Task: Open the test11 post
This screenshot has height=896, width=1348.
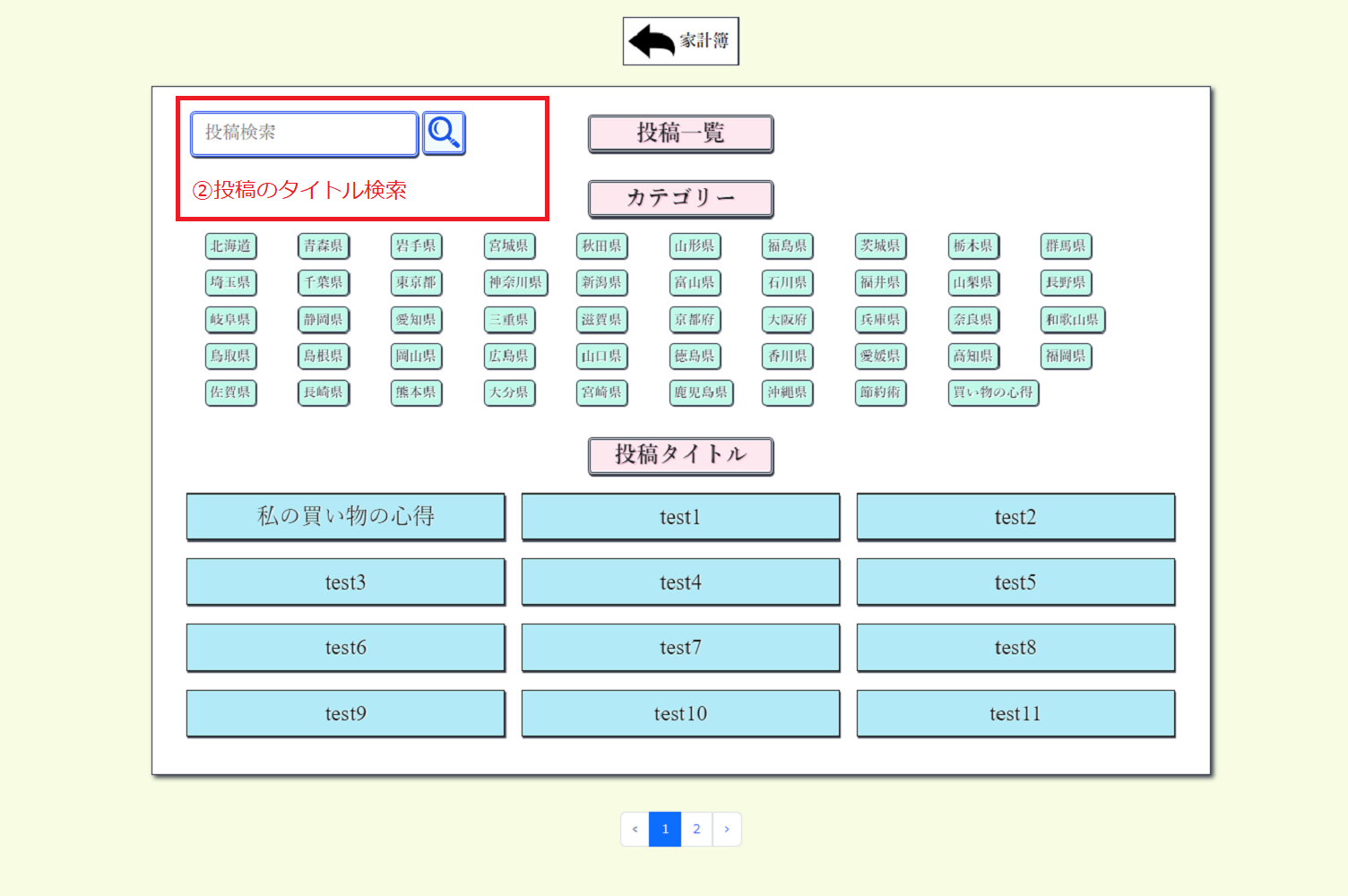Action: tap(1016, 714)
